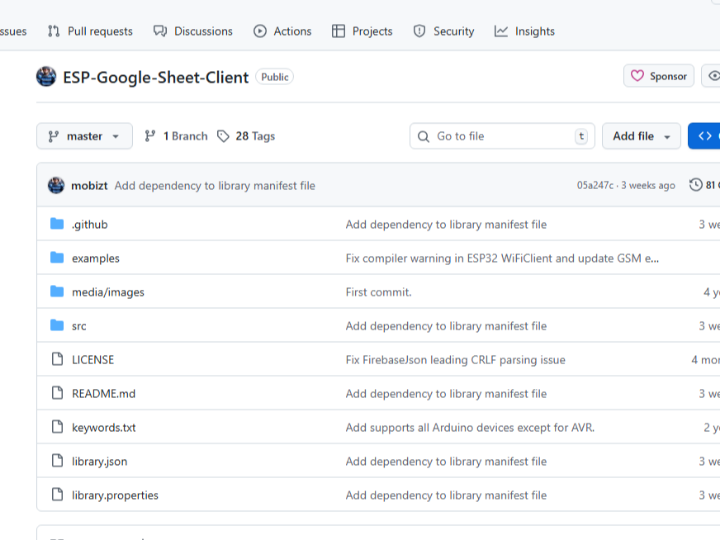Open the Discussions tab
The image size is (720, 540).
tap(193, 31)
